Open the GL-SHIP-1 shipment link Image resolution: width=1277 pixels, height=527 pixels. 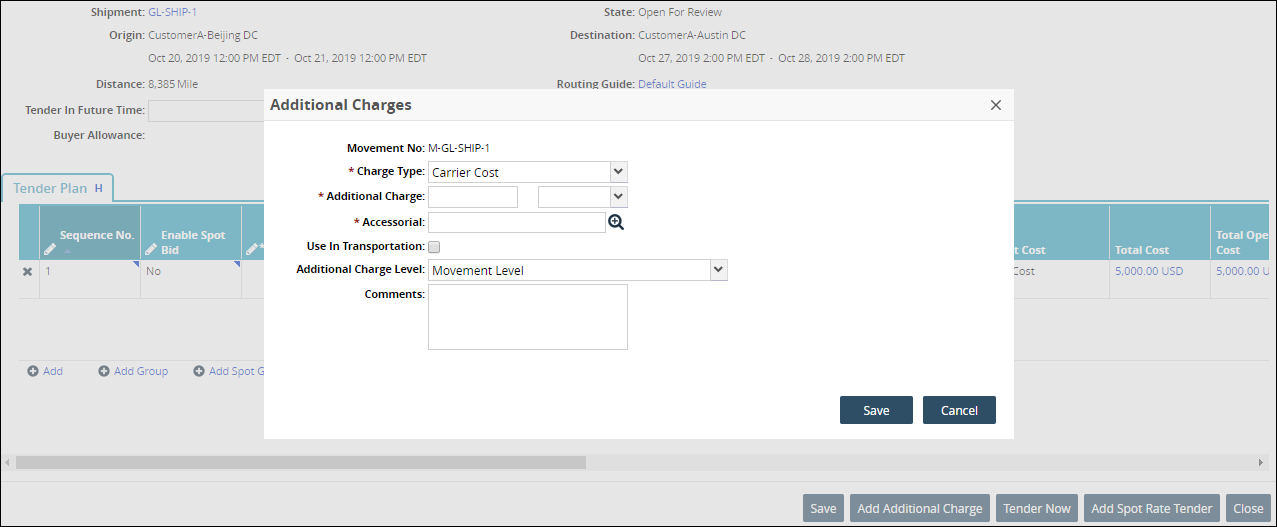[x=171, y=12]
